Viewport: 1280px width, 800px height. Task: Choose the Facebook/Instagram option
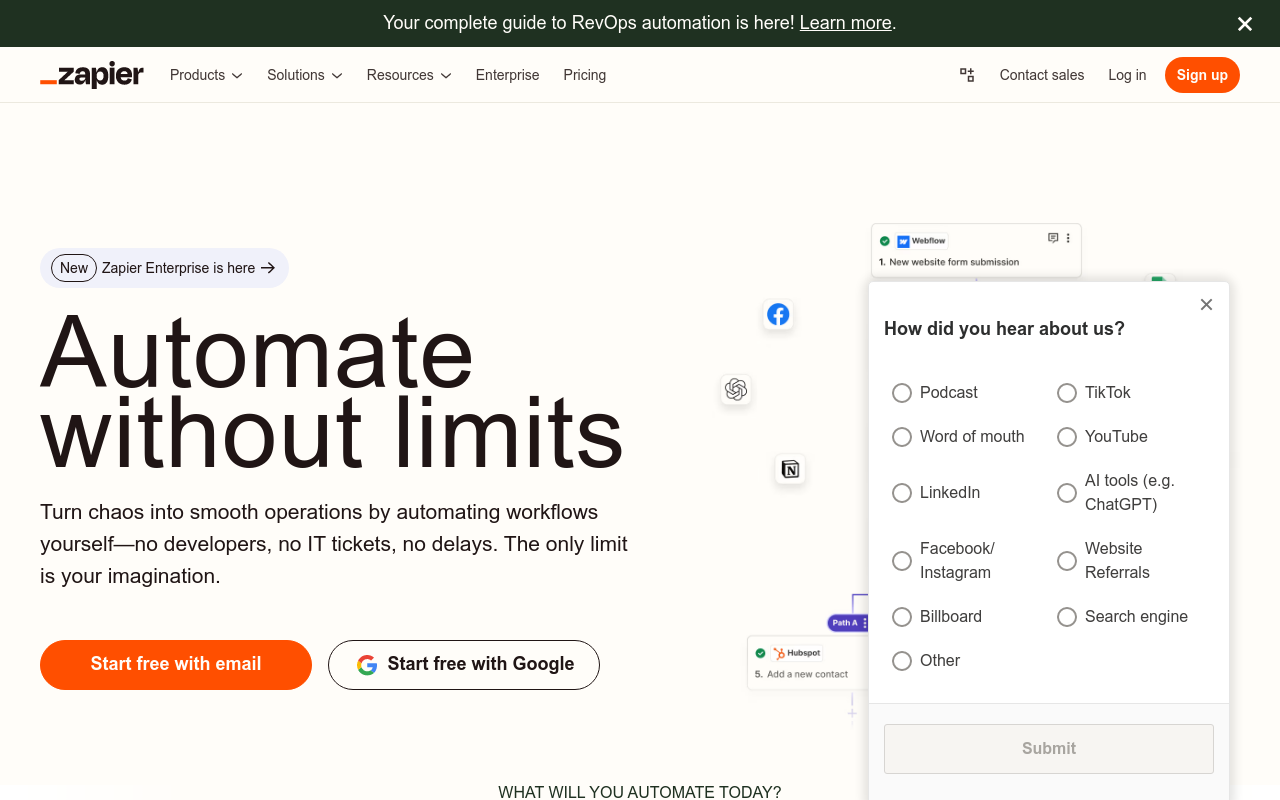coord(902,561)
